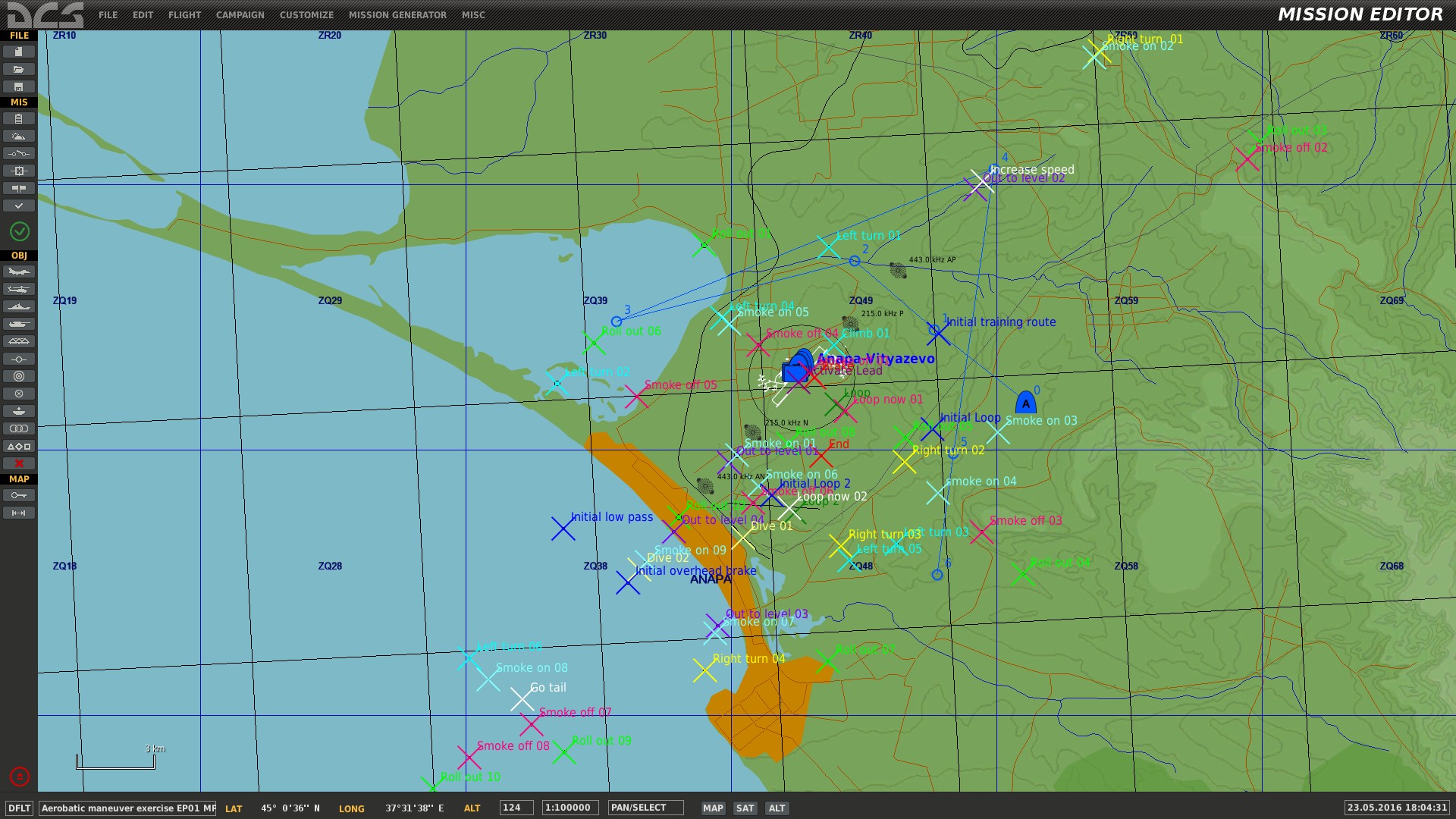The height and width of the screenshot is (819, 1456).
Task: Save the mission with the floppy disk icon
Action: coord(19,86)
